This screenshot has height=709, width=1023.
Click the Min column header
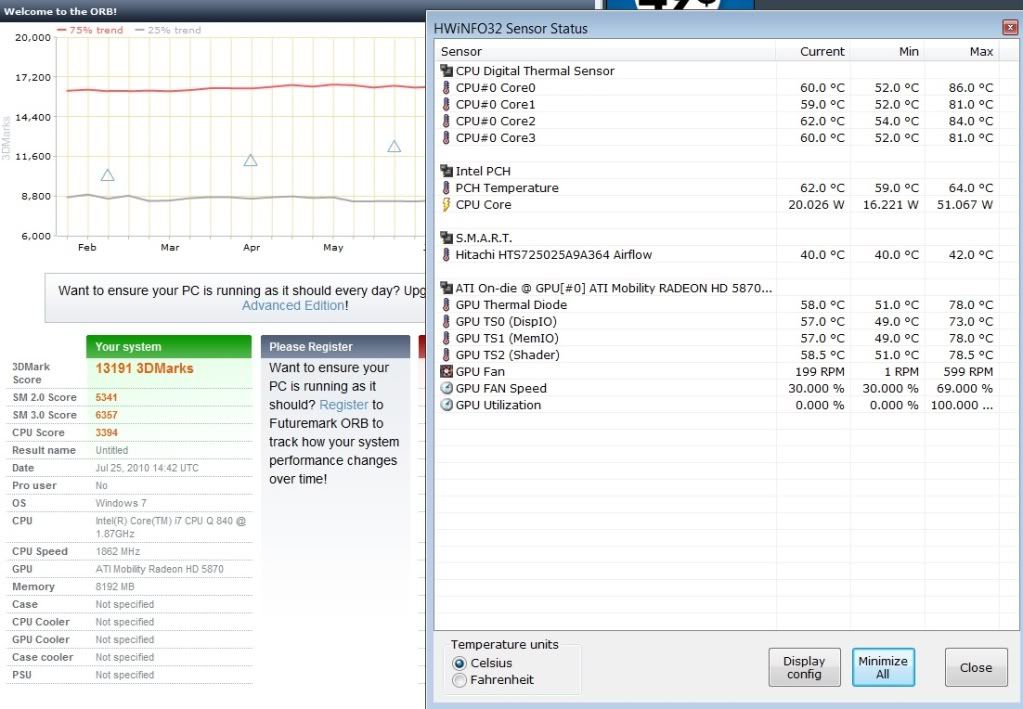pyautogui.click(x=887, y=52)
